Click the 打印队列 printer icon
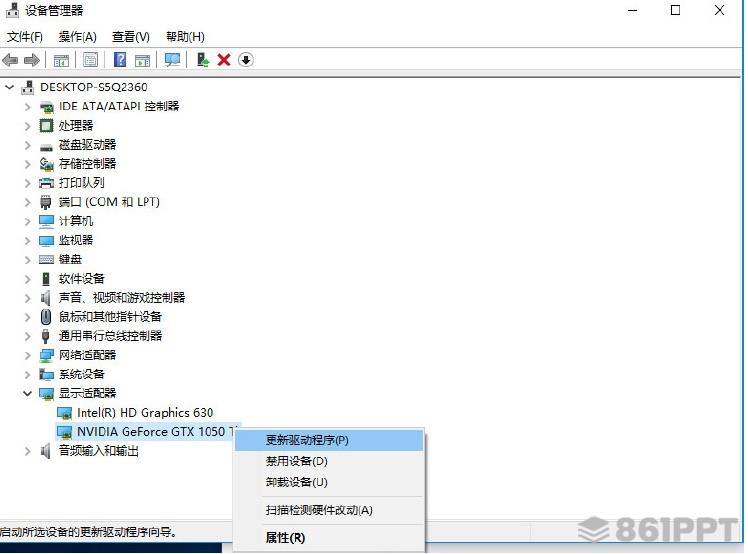 tap(46, 183)
